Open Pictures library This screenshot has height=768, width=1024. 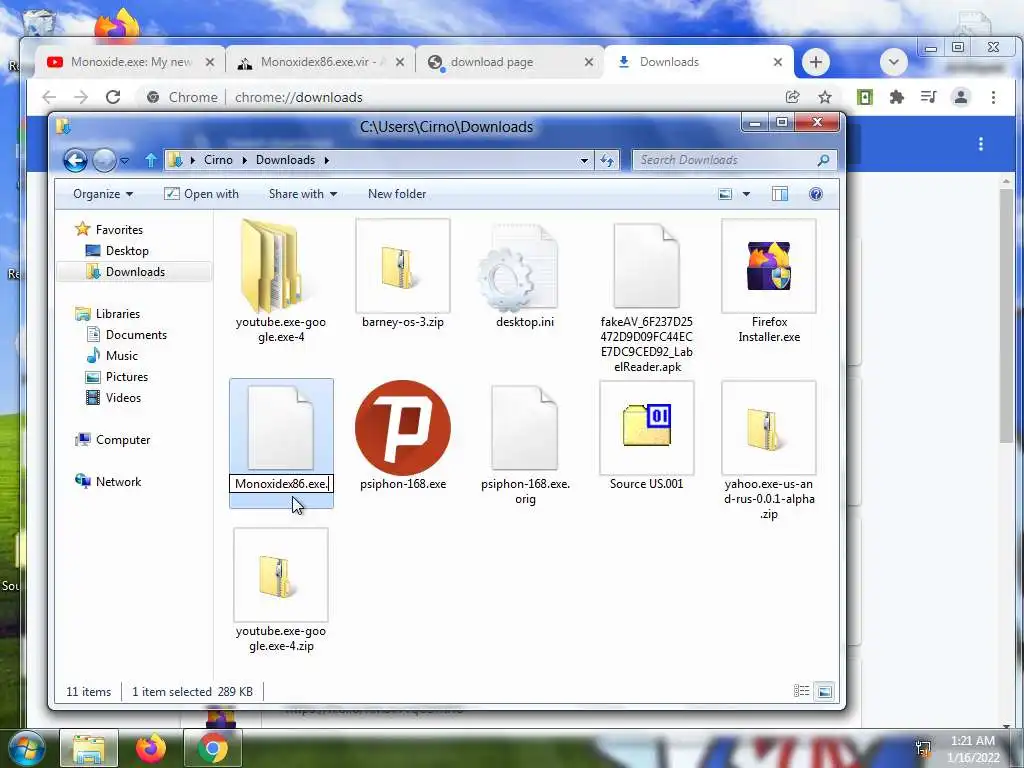click(118, 377)
